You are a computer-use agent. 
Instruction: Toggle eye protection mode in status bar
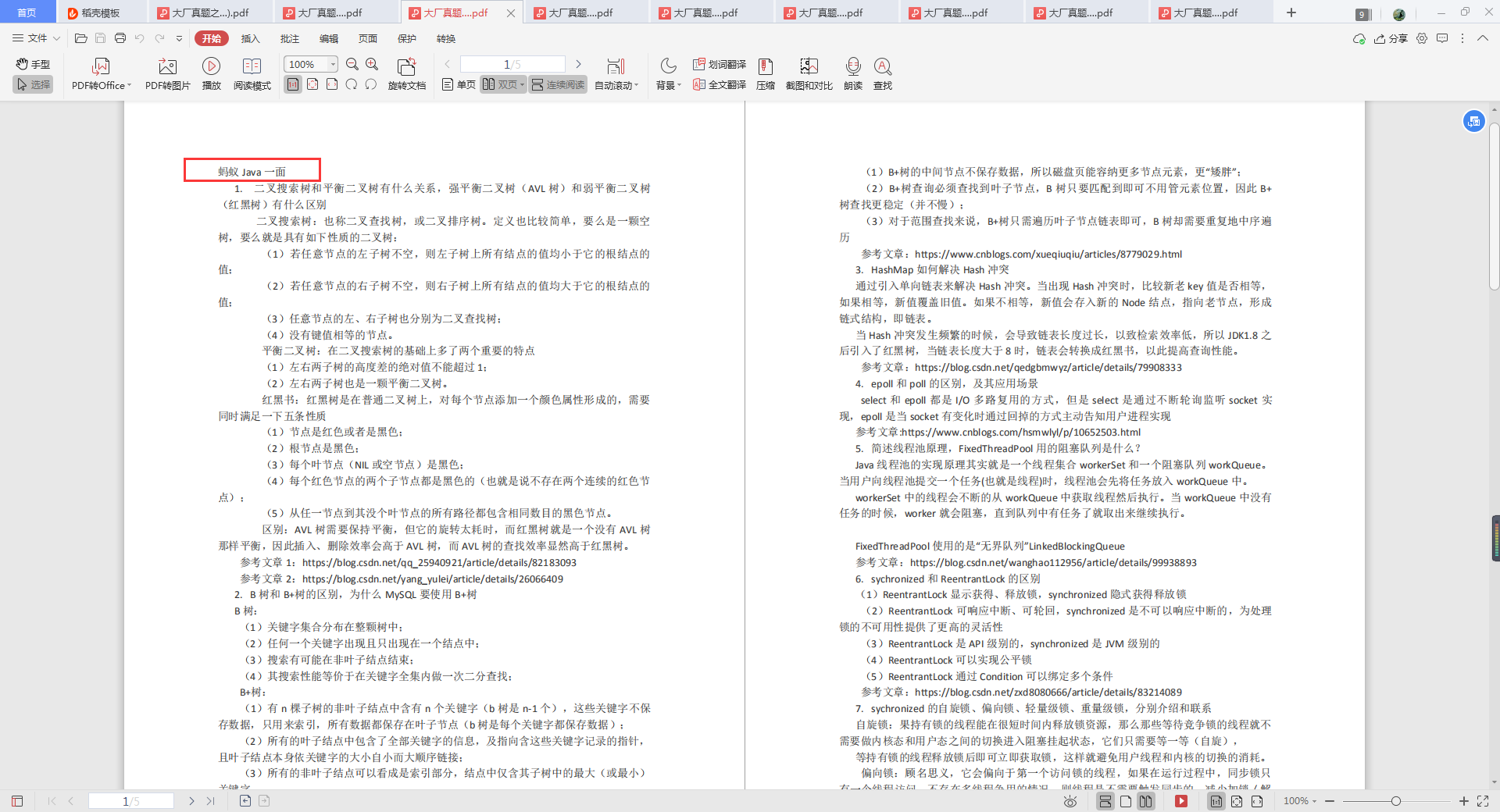[x=1070, y=801]
